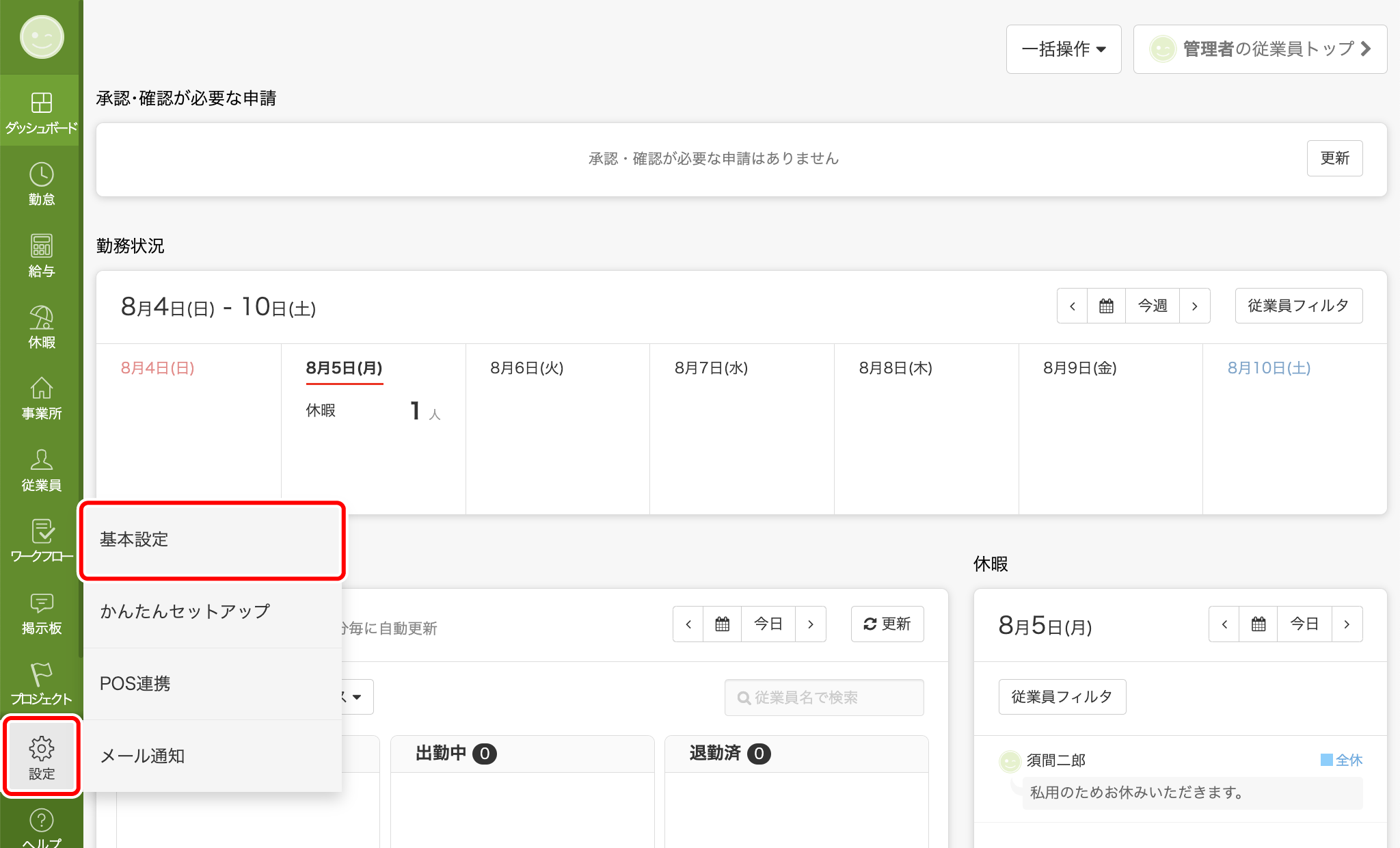This screenshot has height=848, width=1400.
Task: Open the ワークフロー sidebar icon
Action: click(x=41, y=540)
